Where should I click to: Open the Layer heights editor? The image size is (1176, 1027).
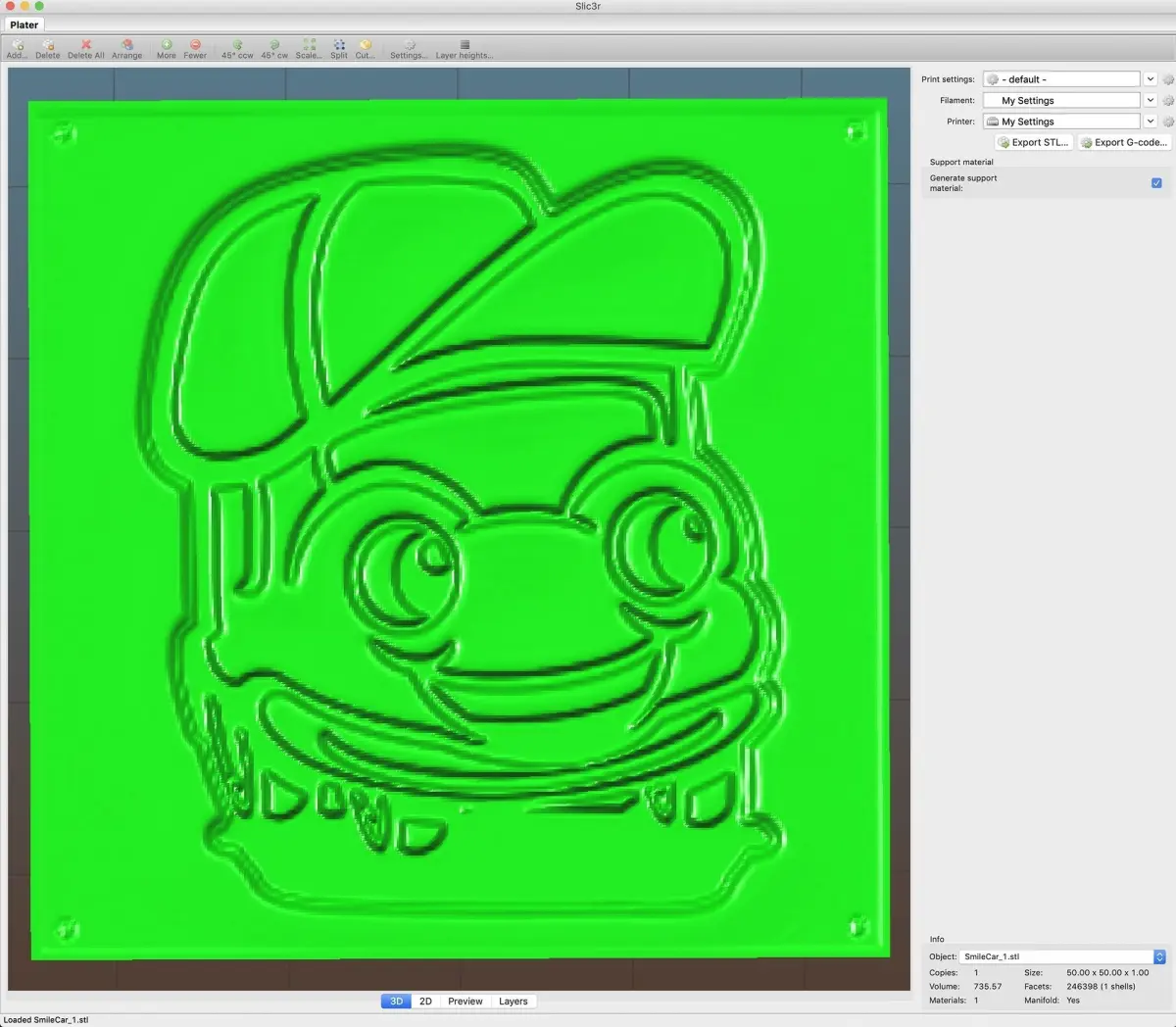point(465,49)
